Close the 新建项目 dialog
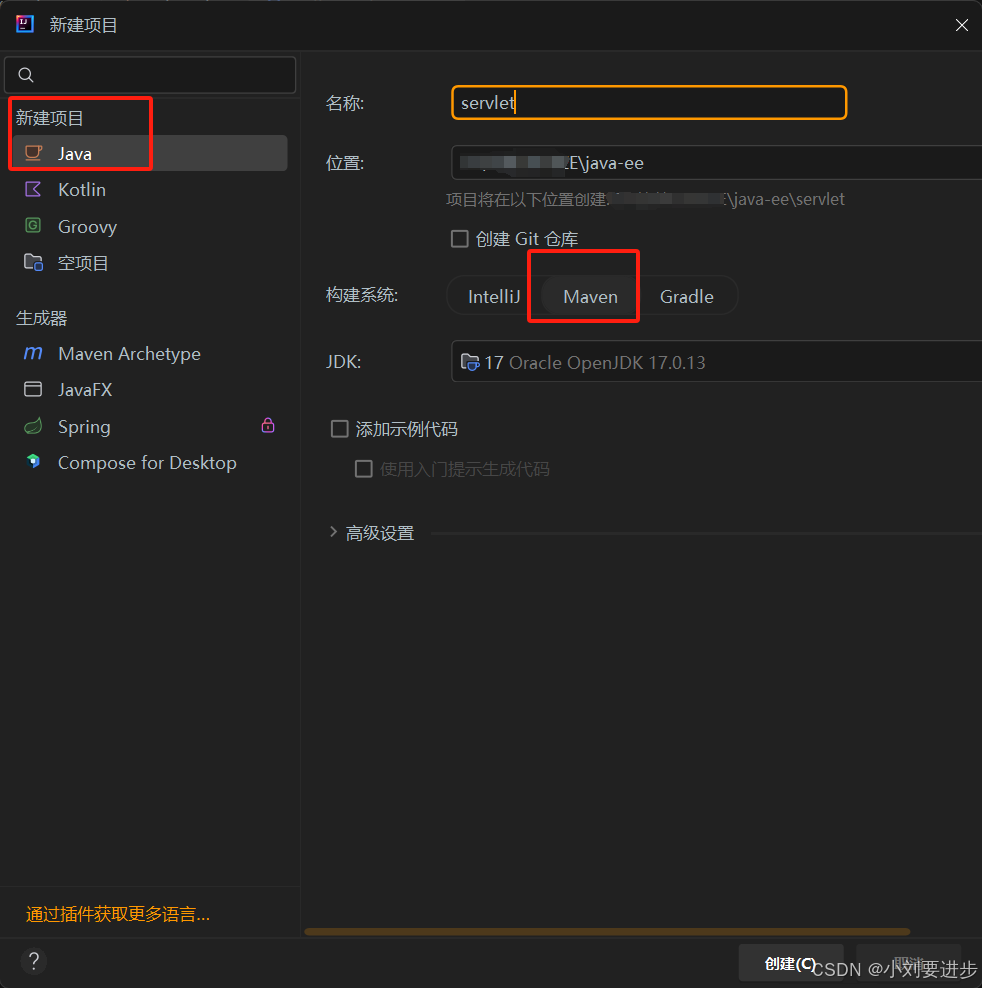The height and width of the screenshot is (988, 982). coord(962,25)
